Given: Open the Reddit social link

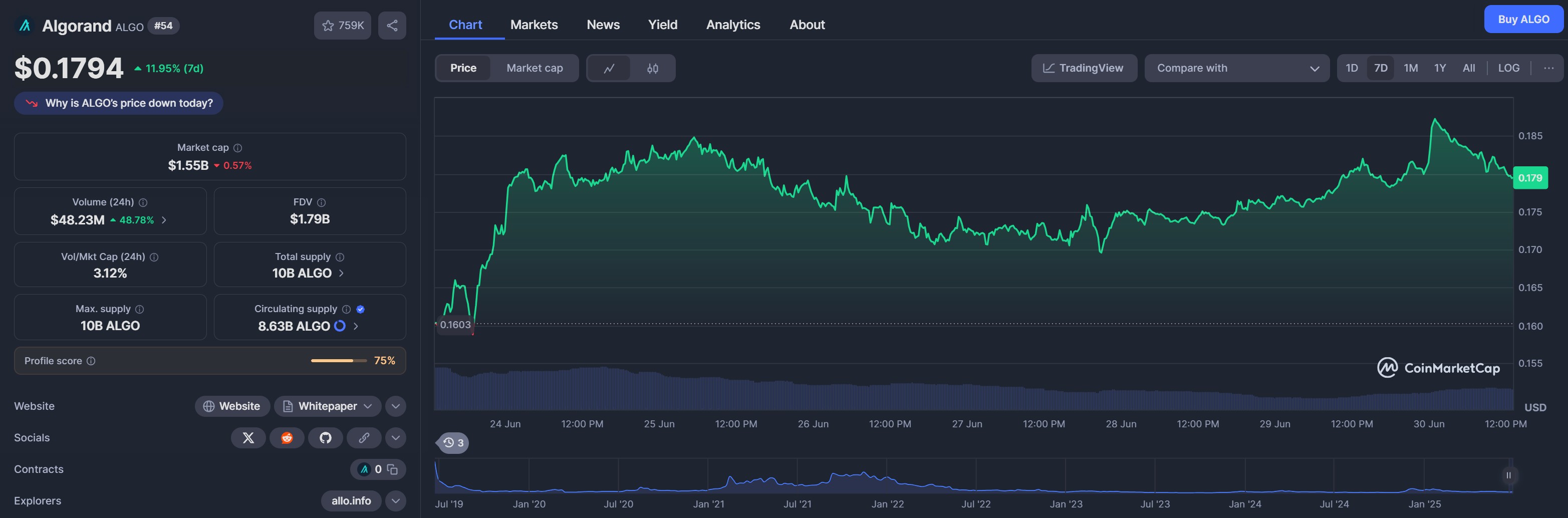Looking at the screenshot, I should [287, 438].
